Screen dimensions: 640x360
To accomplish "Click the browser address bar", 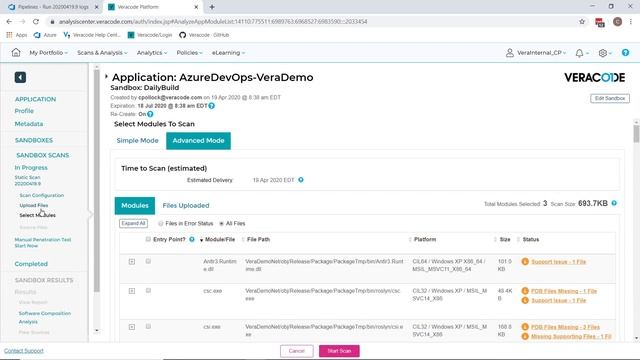I will pyautogui.click(x=310, y=22).
